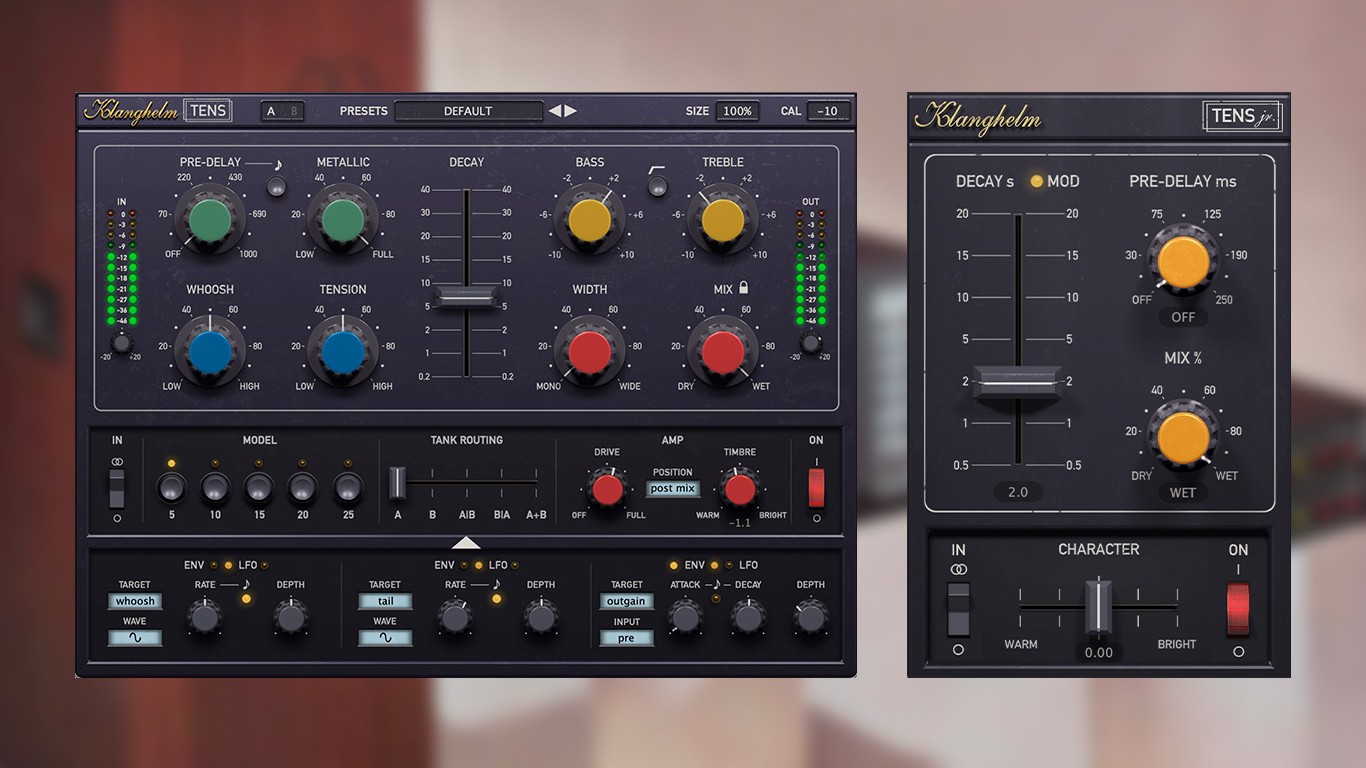Image resolution: width=1366 pixels, height=768 pixels.
Task: Collapse the modulation panel via the triangle arrow
Action: click(466, 543)
